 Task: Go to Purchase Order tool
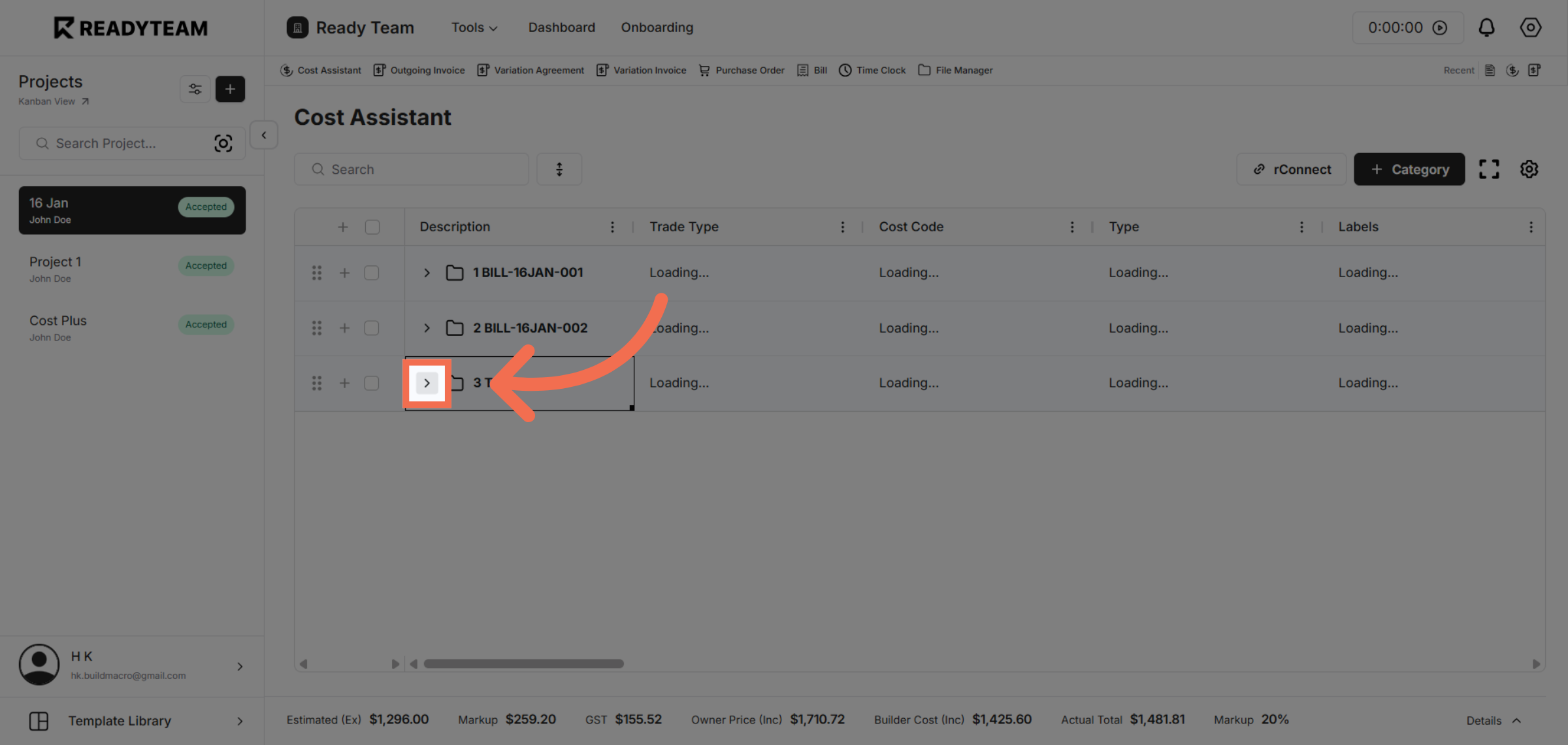[x=742, y=70]
